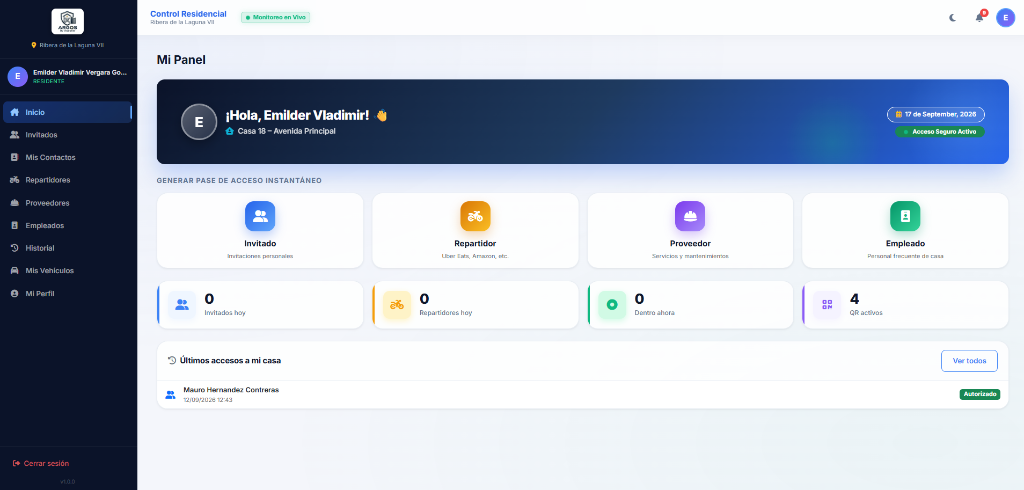Viewport: 1024px width, 490px height.
Task: Open Historial menu item
Action: 67,248
